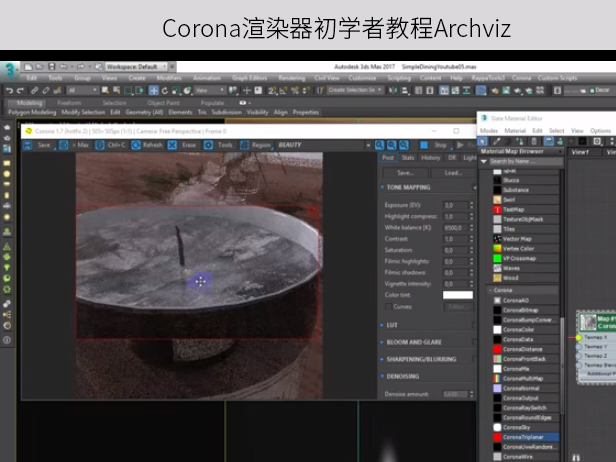
Task: Switch to the Stats tab
Action: (408, 158)
